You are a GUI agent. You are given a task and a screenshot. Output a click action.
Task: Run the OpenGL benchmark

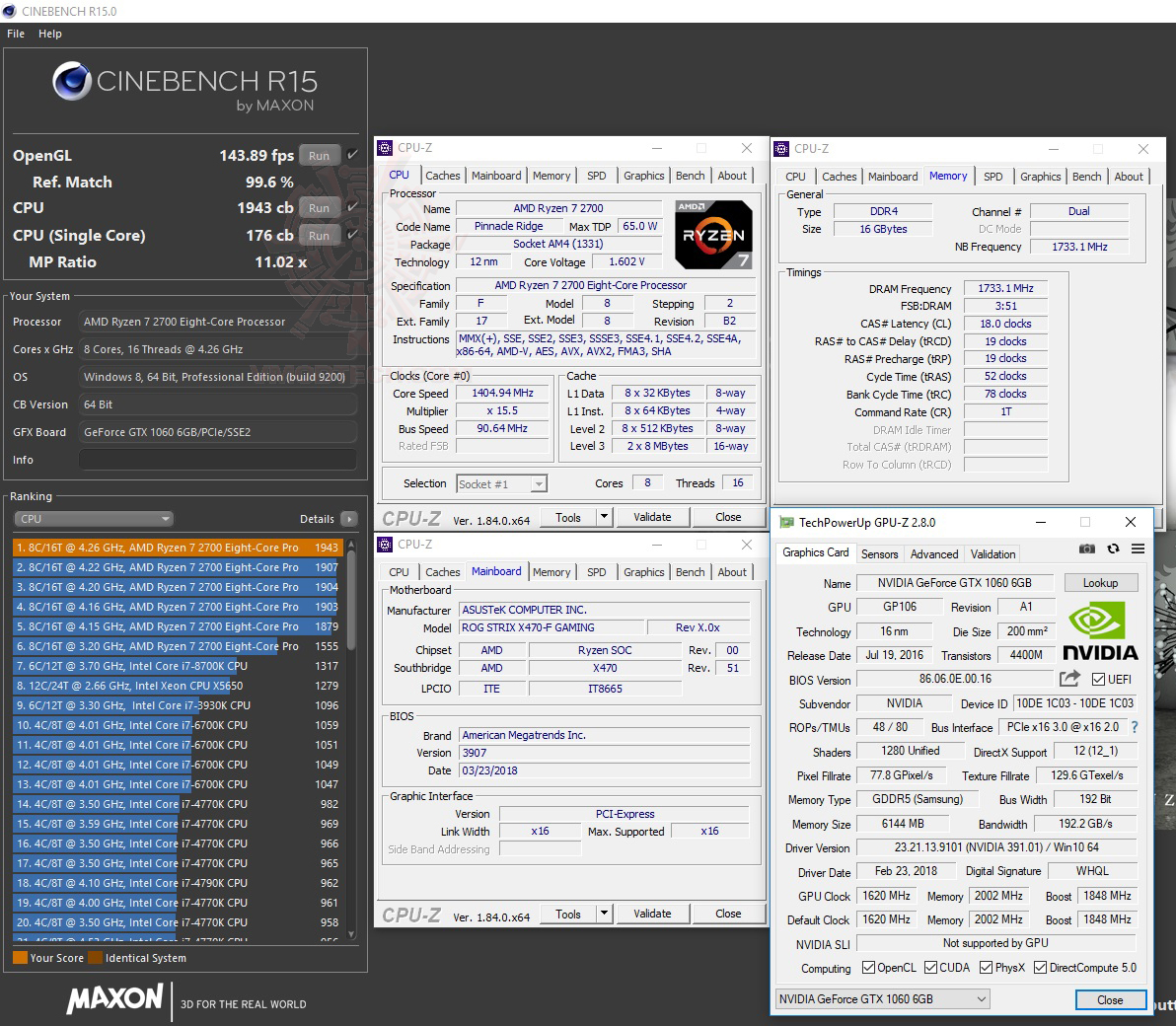pos(319,155)
